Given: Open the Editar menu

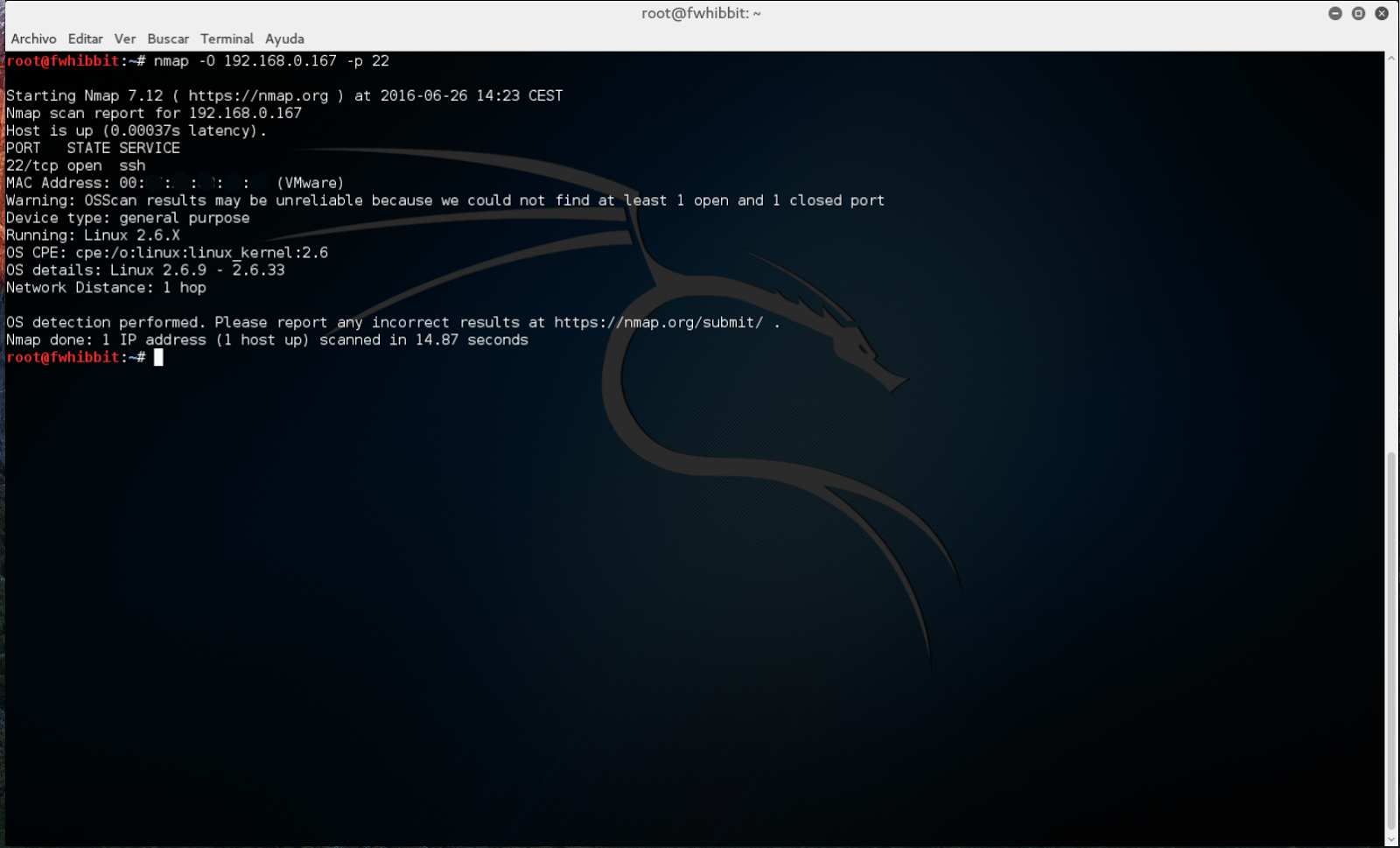Looking at the screenshot, I should pos(85,39).
